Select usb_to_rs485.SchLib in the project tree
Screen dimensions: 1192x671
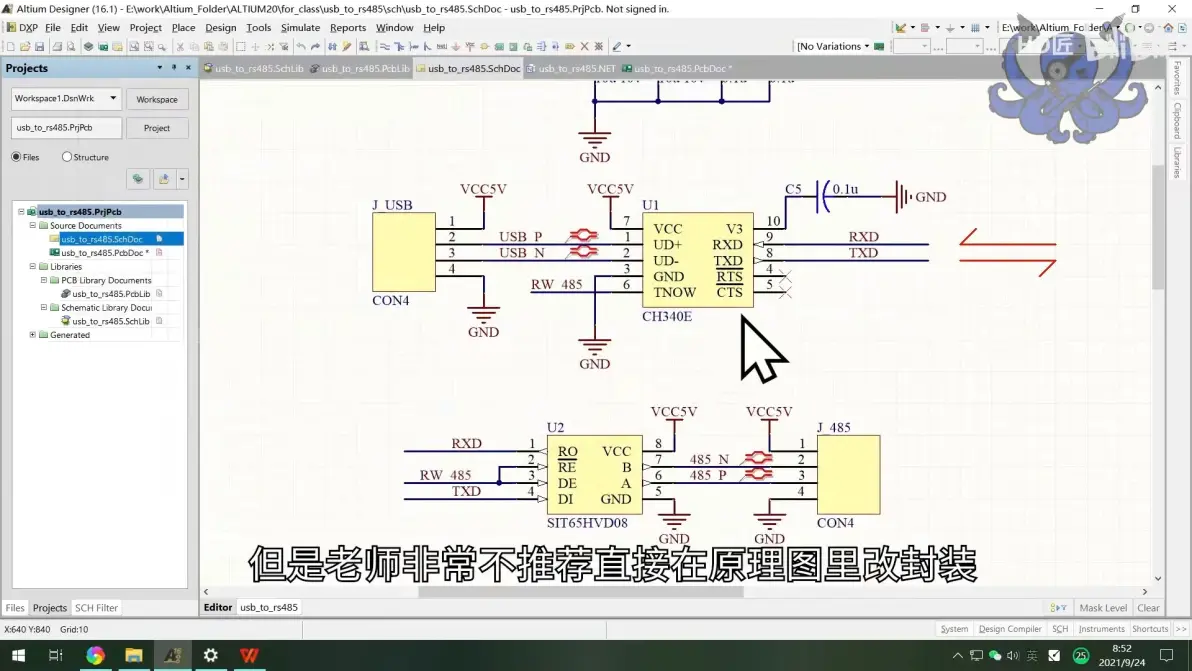pos(111,321)
